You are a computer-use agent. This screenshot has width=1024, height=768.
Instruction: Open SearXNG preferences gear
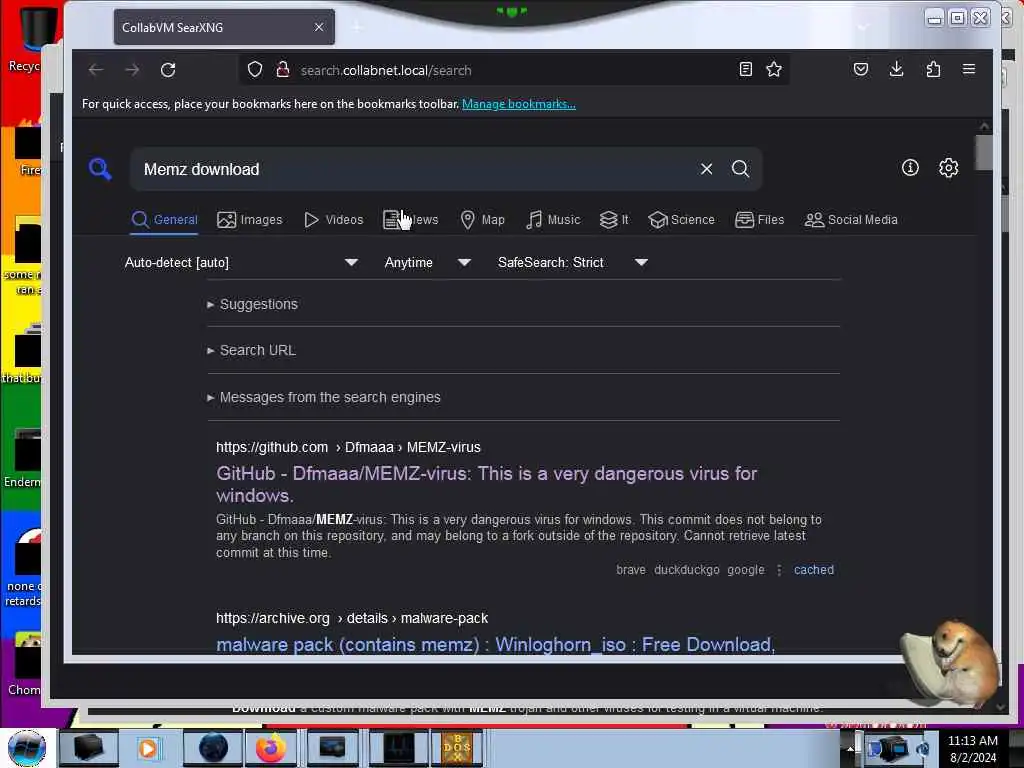948,168
